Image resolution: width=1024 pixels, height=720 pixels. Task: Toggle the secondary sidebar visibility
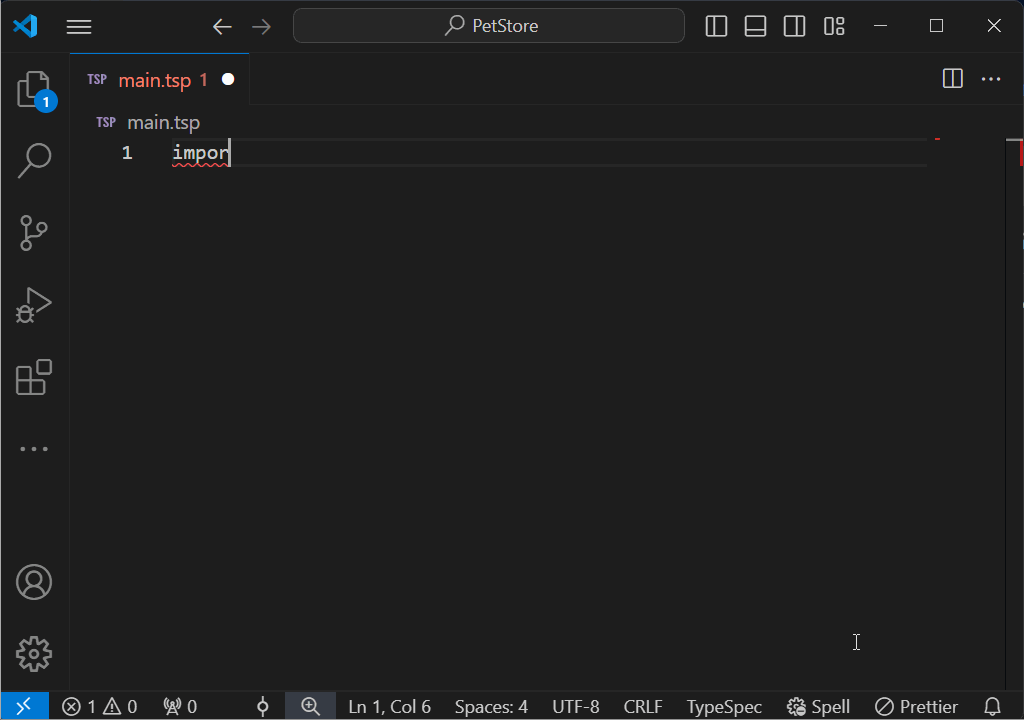click(x=794, y=26)
